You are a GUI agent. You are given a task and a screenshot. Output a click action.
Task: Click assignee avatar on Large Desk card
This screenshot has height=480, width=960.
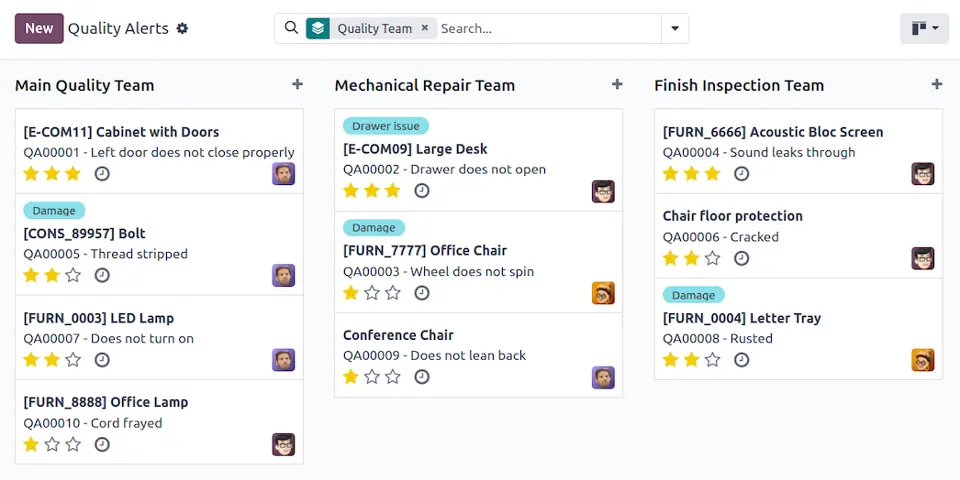(x=602, y=191)
